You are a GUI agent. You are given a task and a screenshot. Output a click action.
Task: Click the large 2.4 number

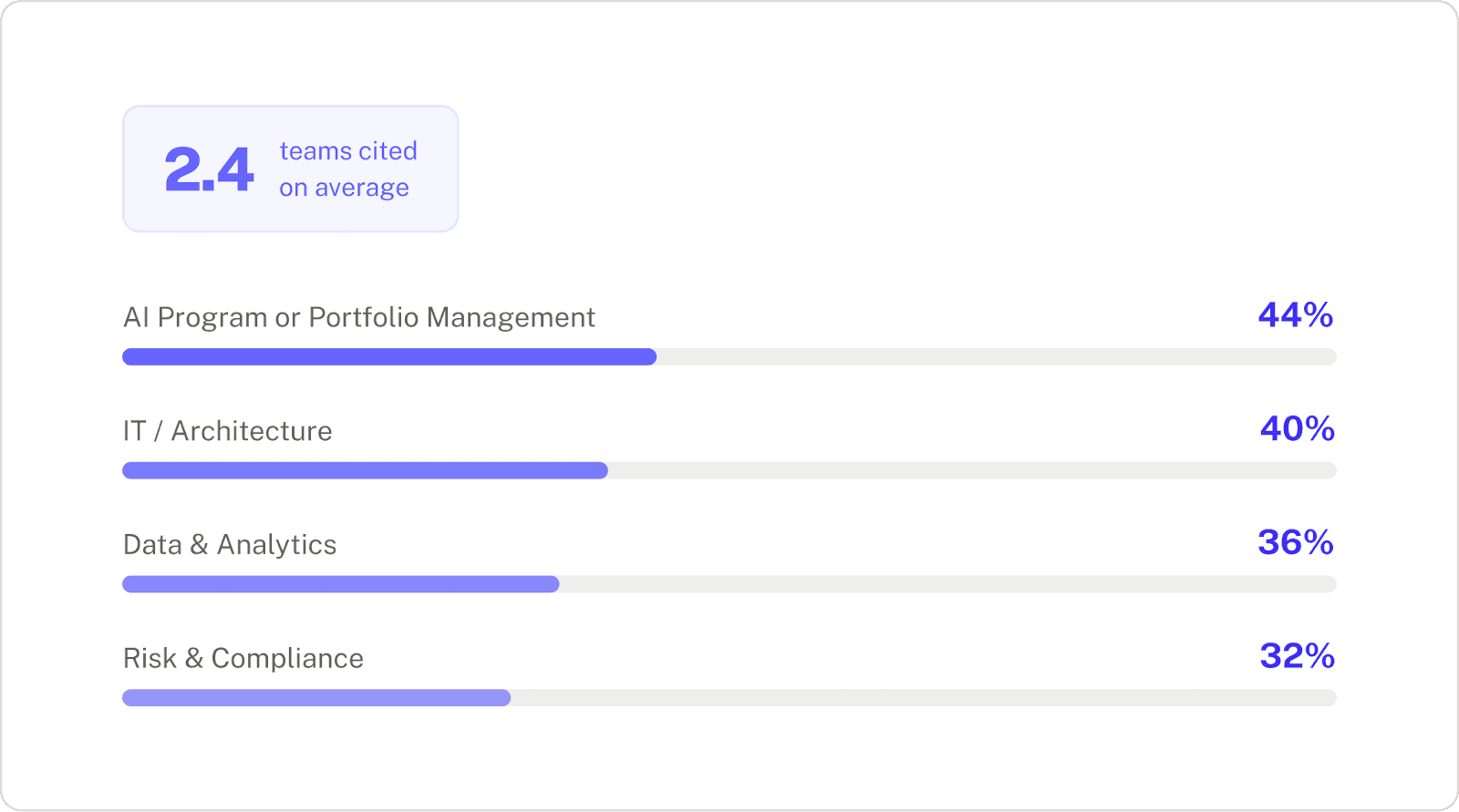(x=209, y=170)
